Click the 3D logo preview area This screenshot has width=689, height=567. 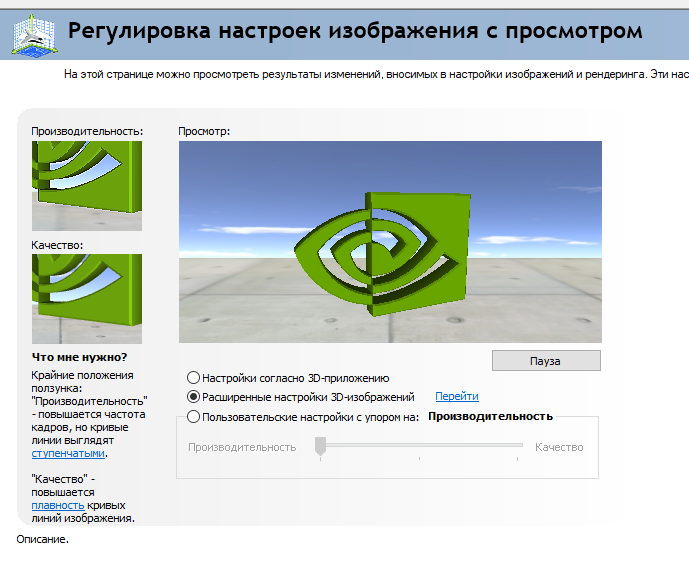(x=390, y=242)
